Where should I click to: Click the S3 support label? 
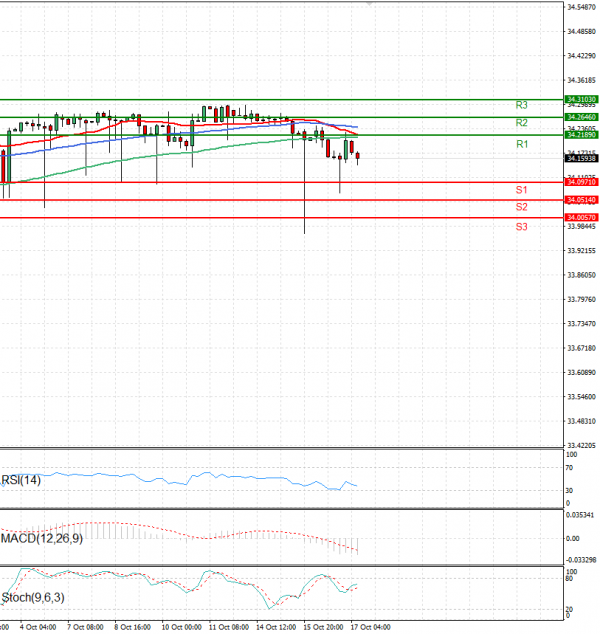pyautogui.click(x=521, y=226)
